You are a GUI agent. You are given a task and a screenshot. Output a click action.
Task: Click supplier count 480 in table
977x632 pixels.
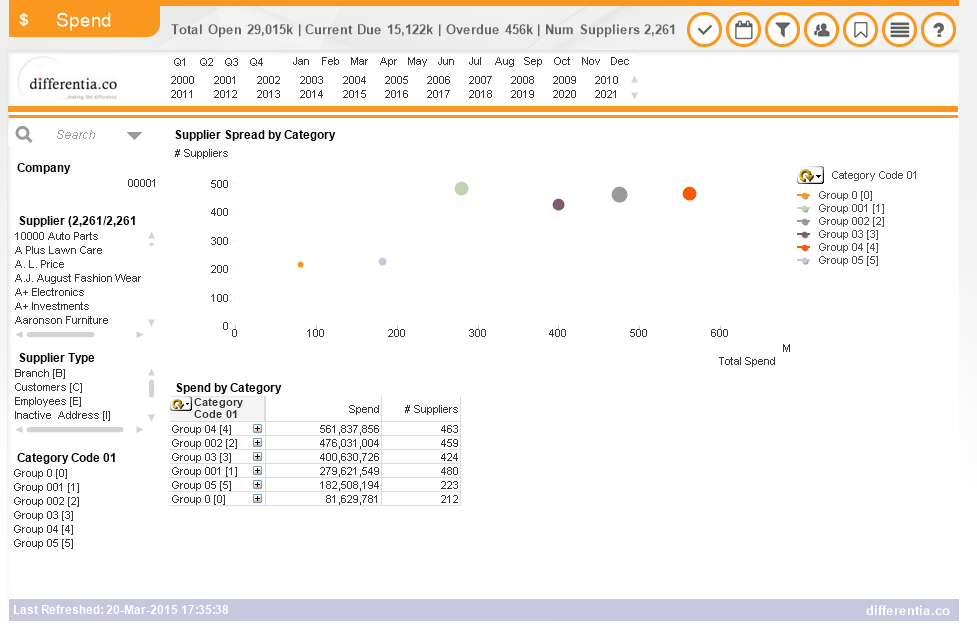click(x=449, y=471)
